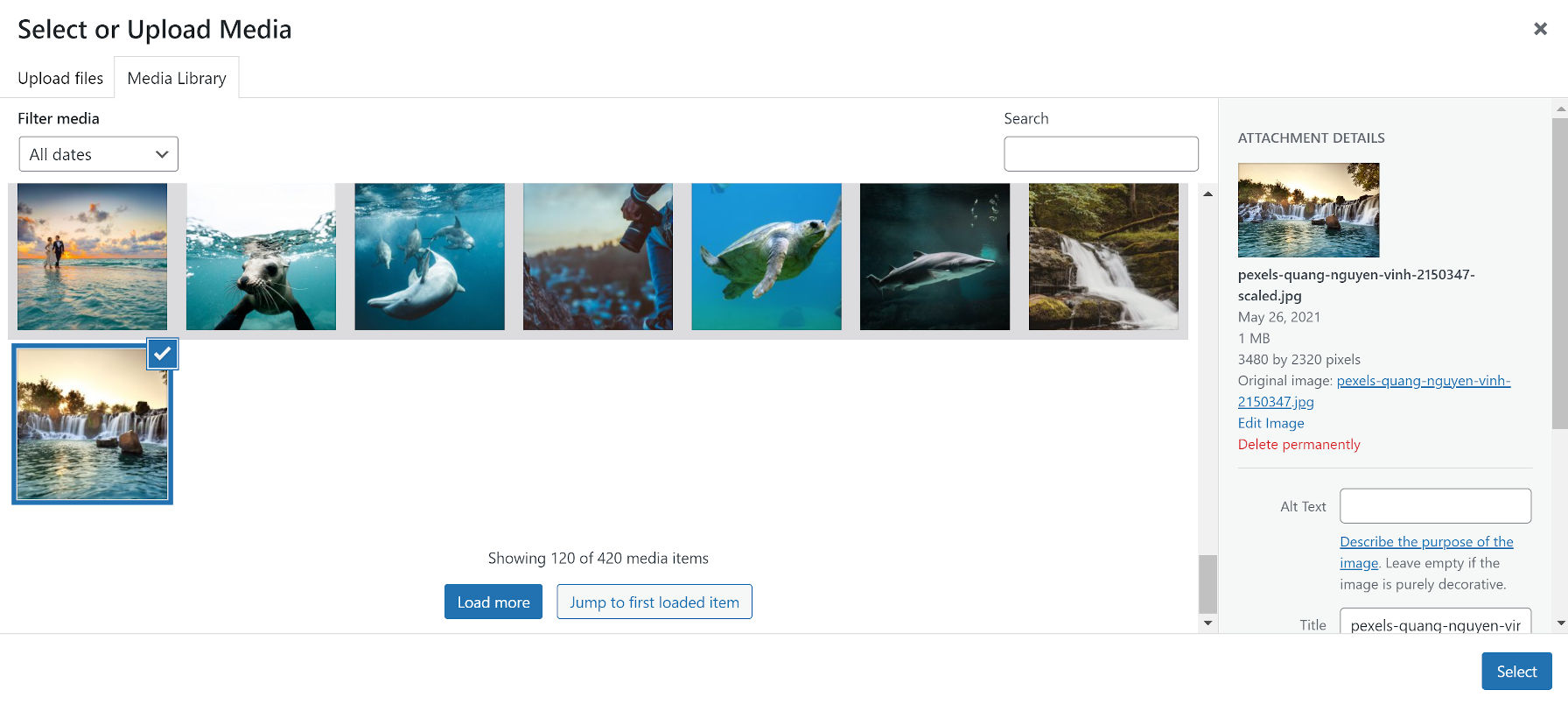
Task: Choose the shark image thumbnail
Action: [x=934, y=257]
